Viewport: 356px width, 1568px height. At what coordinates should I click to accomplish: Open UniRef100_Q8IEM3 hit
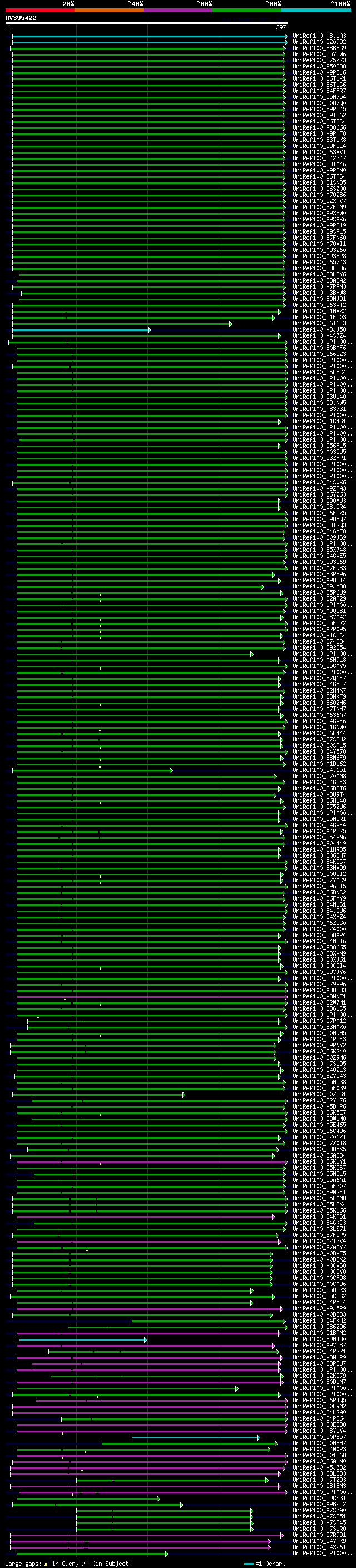coord(319,1486)
